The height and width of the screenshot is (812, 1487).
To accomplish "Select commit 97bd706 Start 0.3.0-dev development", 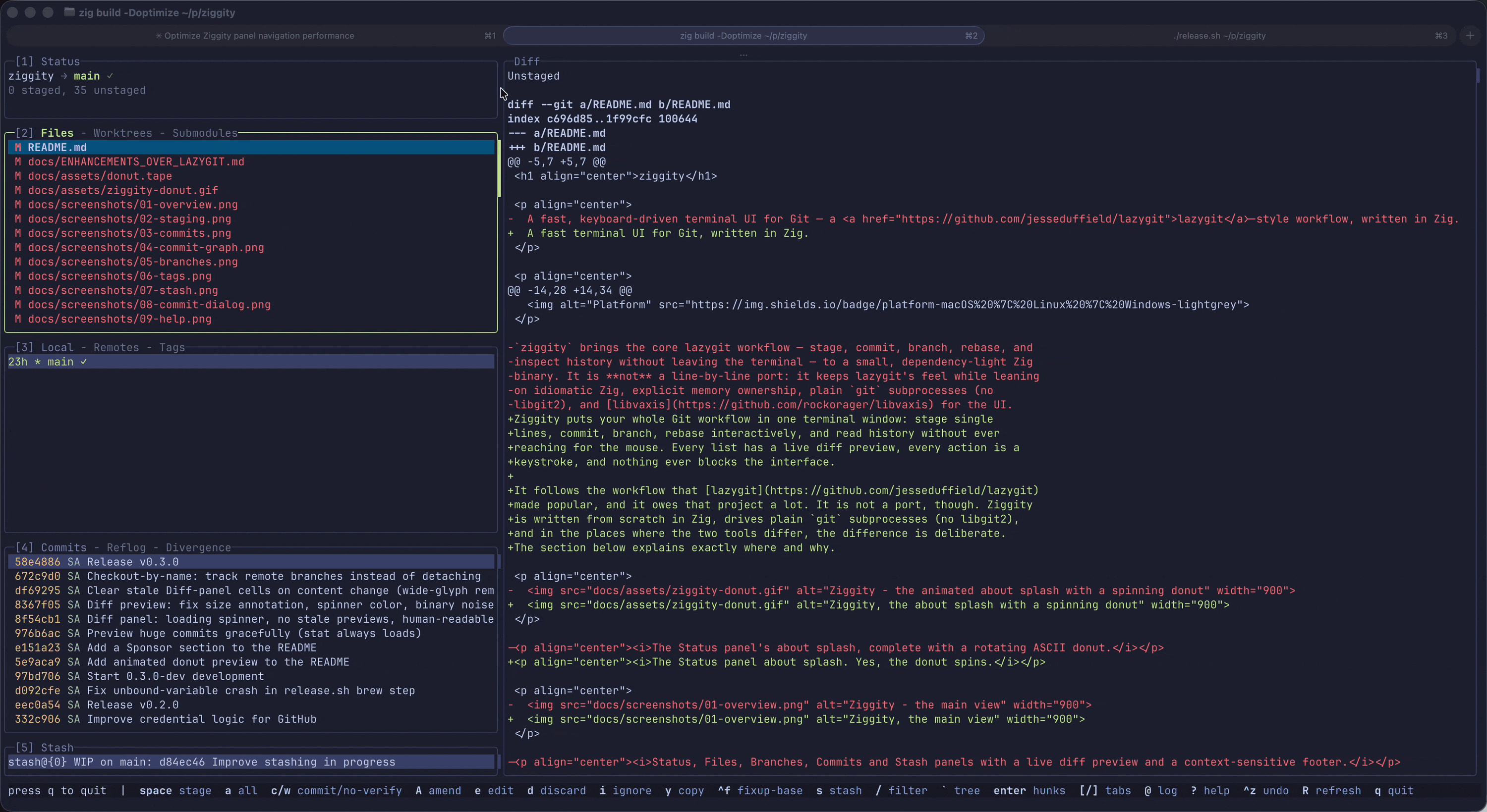I will click(251, 676).
